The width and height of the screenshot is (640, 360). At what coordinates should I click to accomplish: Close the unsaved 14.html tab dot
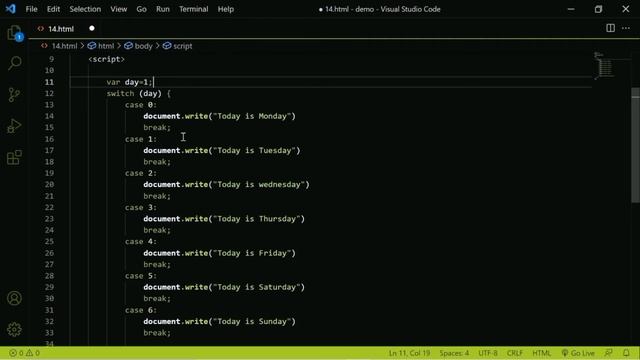(92, 28)
